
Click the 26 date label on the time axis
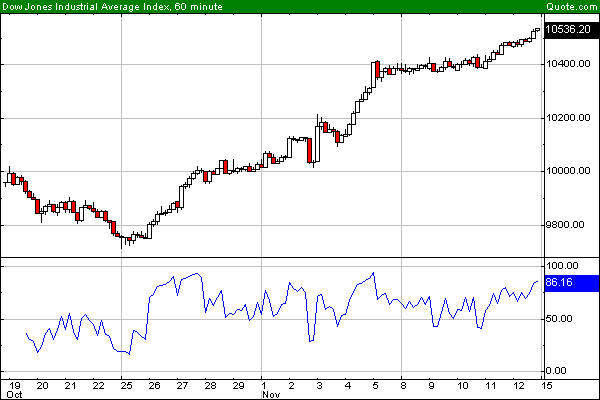154,385
